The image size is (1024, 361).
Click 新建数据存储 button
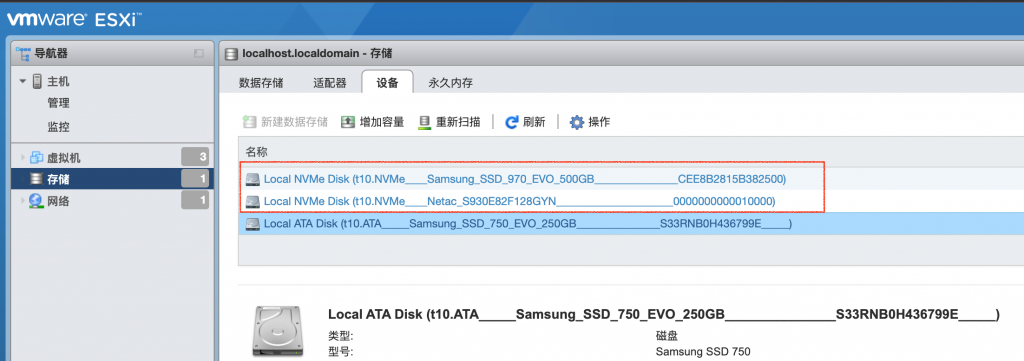pos(285,122)
